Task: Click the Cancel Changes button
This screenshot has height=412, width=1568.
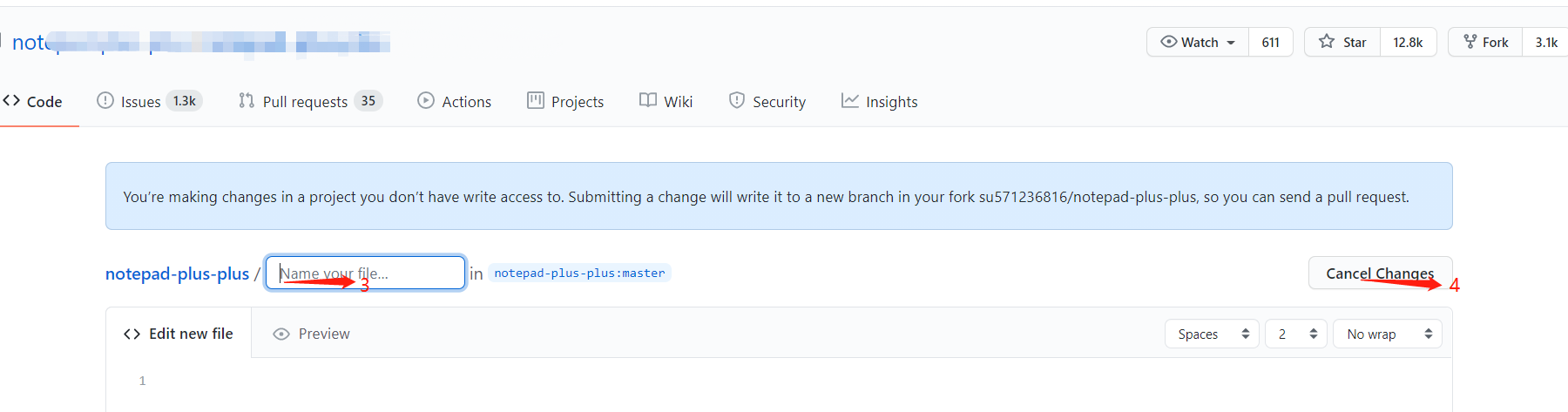Action: (1380, 274)
